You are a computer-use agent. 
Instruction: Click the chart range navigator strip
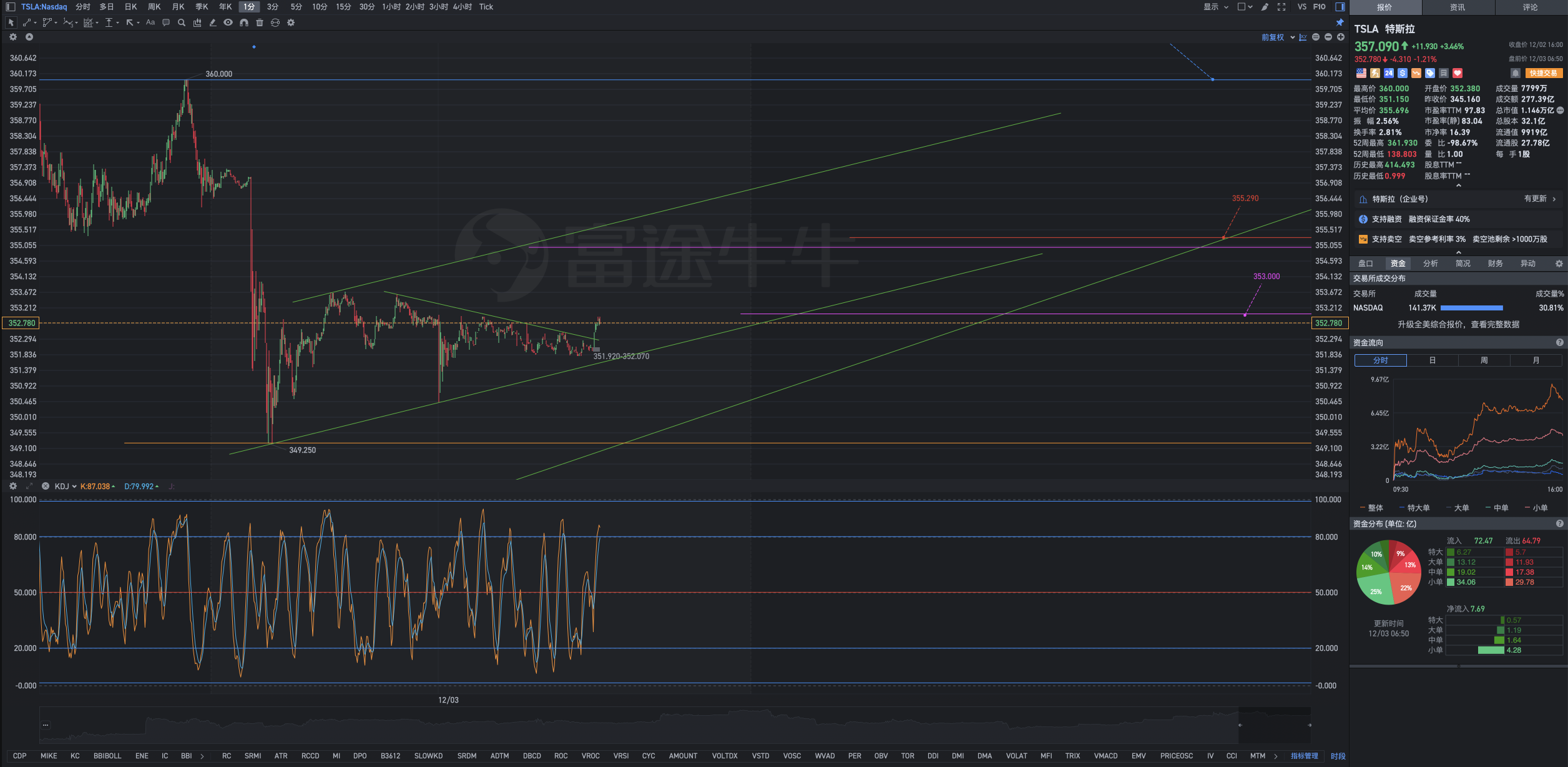coord(675,725)
